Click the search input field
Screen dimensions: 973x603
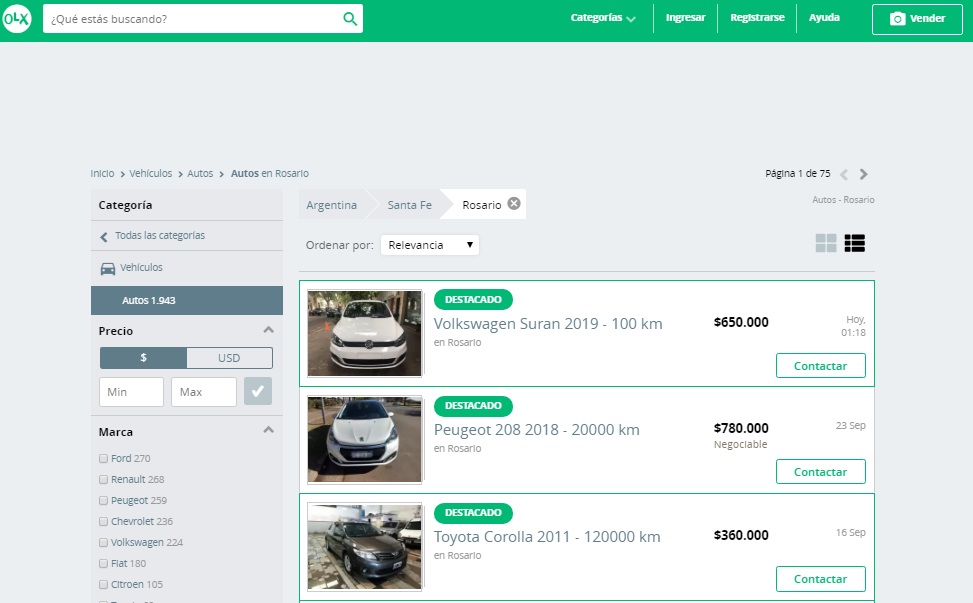point(192,19)
